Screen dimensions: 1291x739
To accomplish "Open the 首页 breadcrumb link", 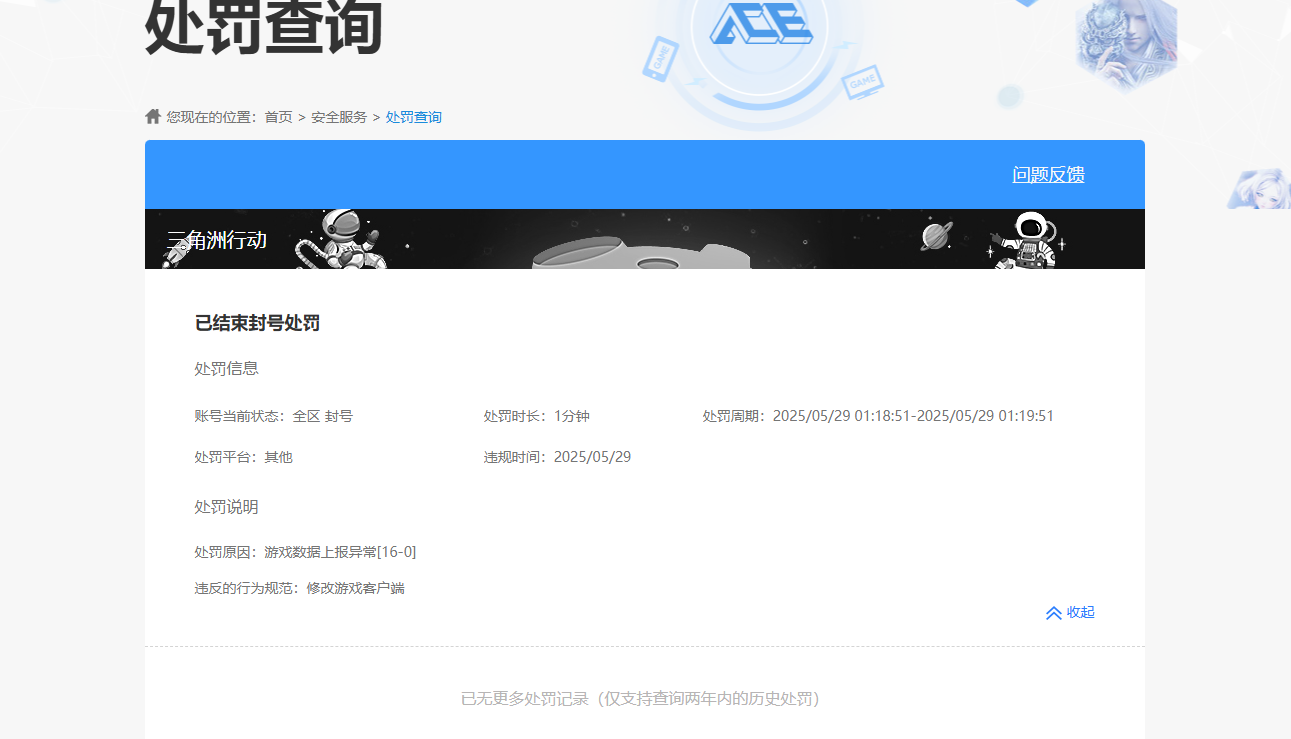I will click(x=278, y=117).
